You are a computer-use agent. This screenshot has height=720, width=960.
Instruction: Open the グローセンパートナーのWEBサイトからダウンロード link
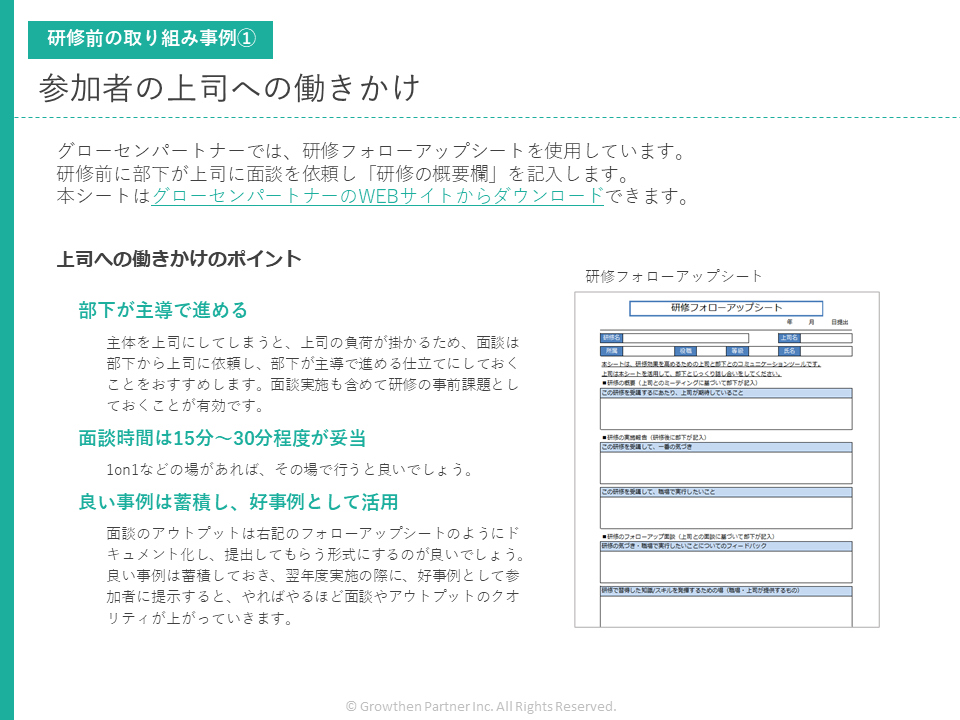click(x=377, y=196)
